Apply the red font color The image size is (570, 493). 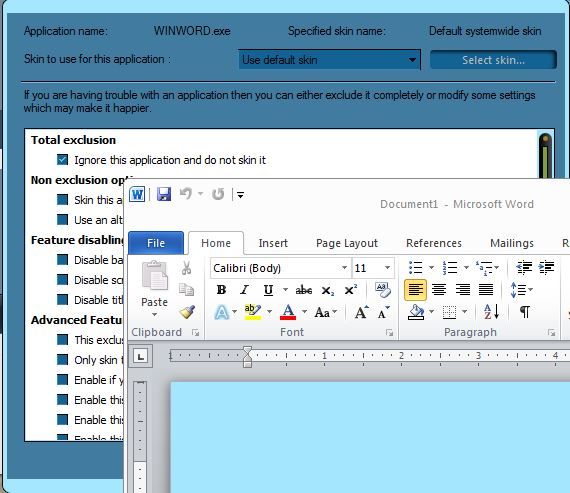(288, 312)
